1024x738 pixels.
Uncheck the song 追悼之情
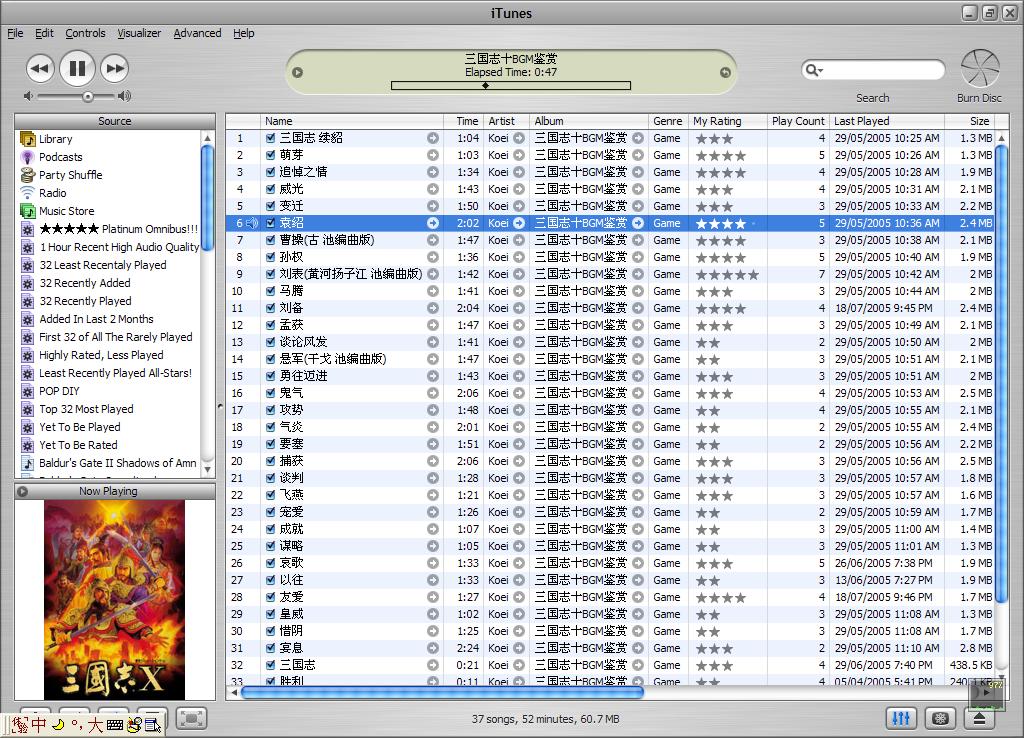(270, 172)
